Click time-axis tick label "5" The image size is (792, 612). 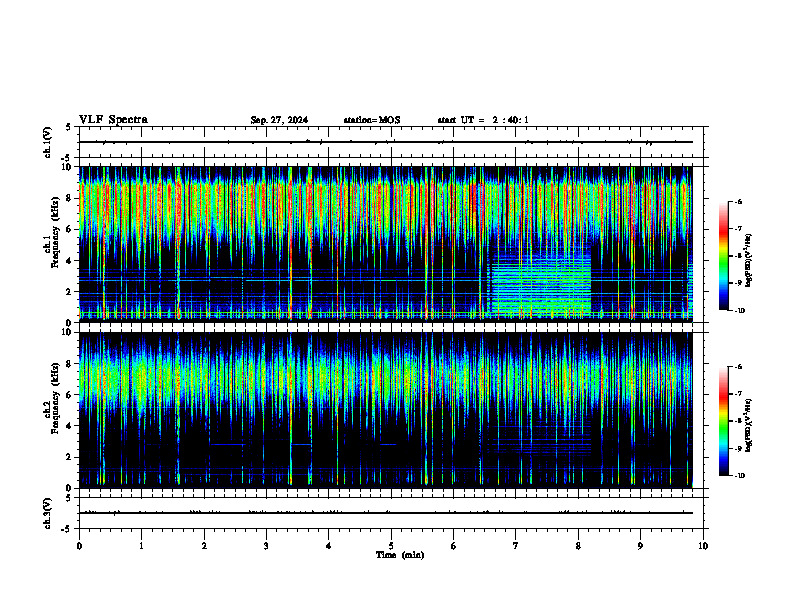pyautogui.click(x=391, y=546)
